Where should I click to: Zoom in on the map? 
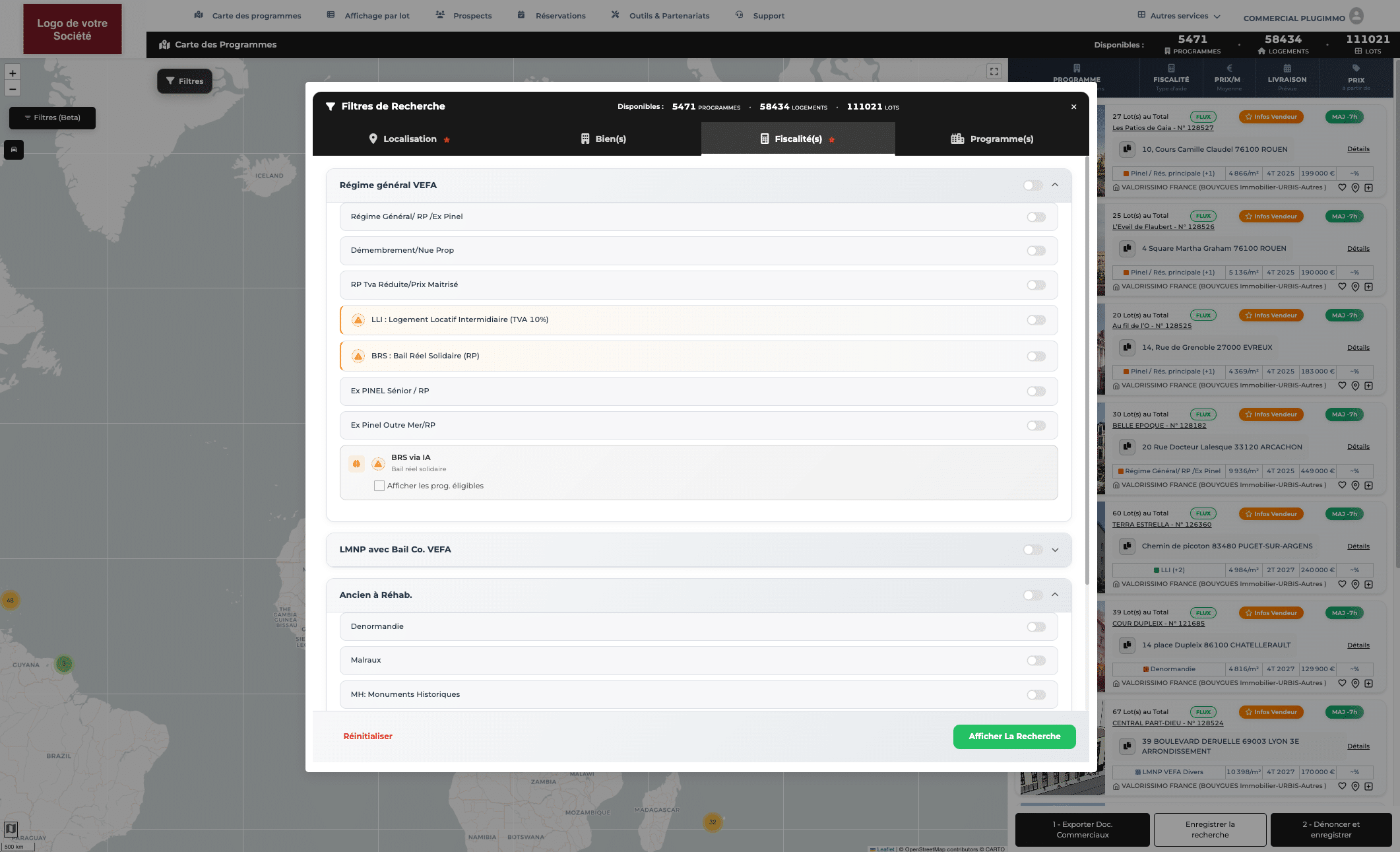[13, 73]
